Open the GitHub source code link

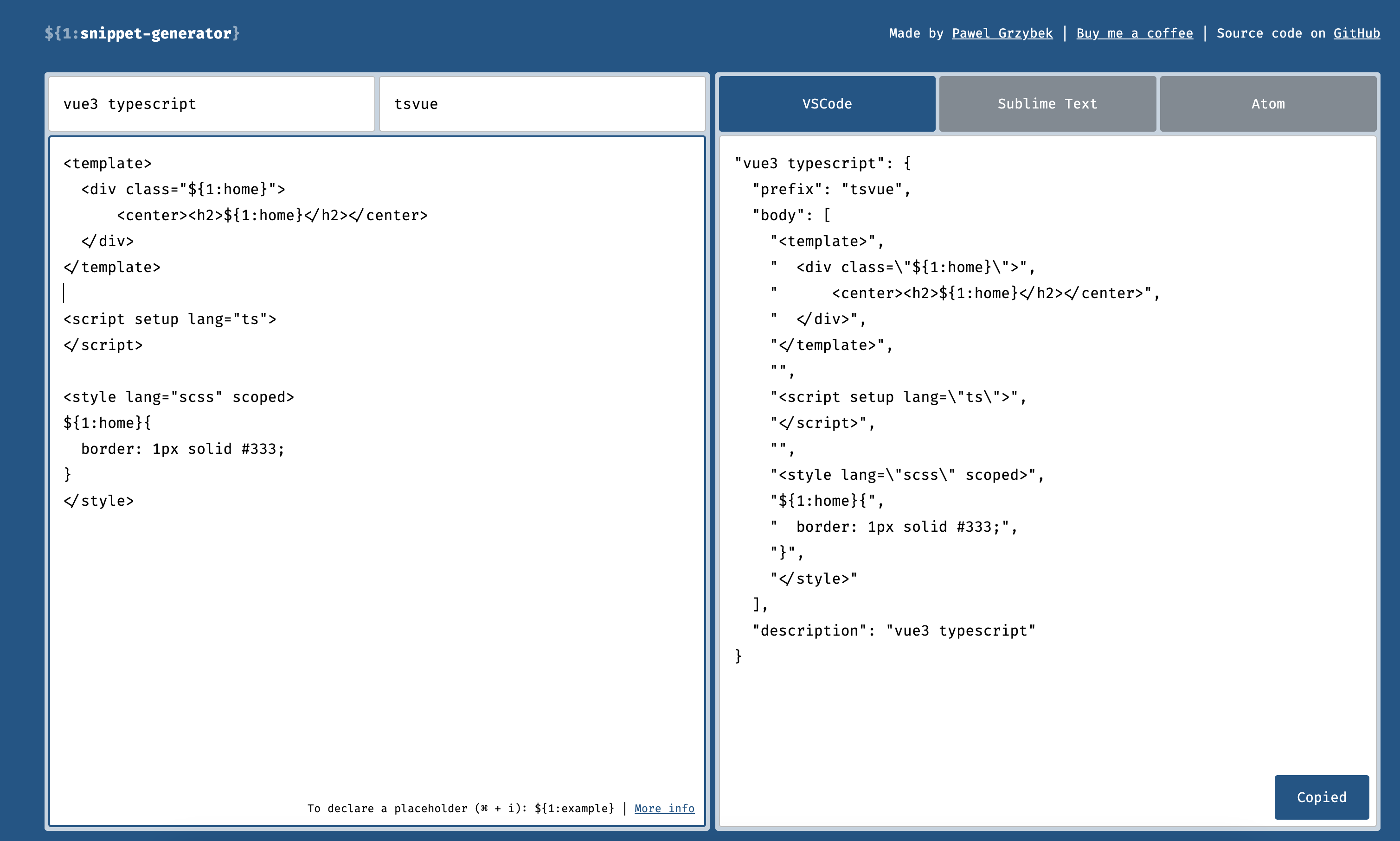click(1356, 33)
